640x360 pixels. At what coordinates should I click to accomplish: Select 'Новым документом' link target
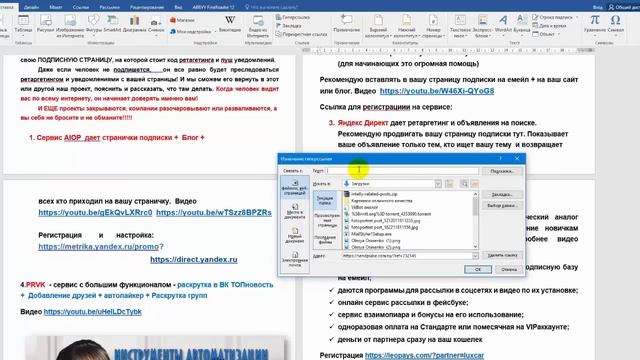pyautogui.click(x=295, y=236)
